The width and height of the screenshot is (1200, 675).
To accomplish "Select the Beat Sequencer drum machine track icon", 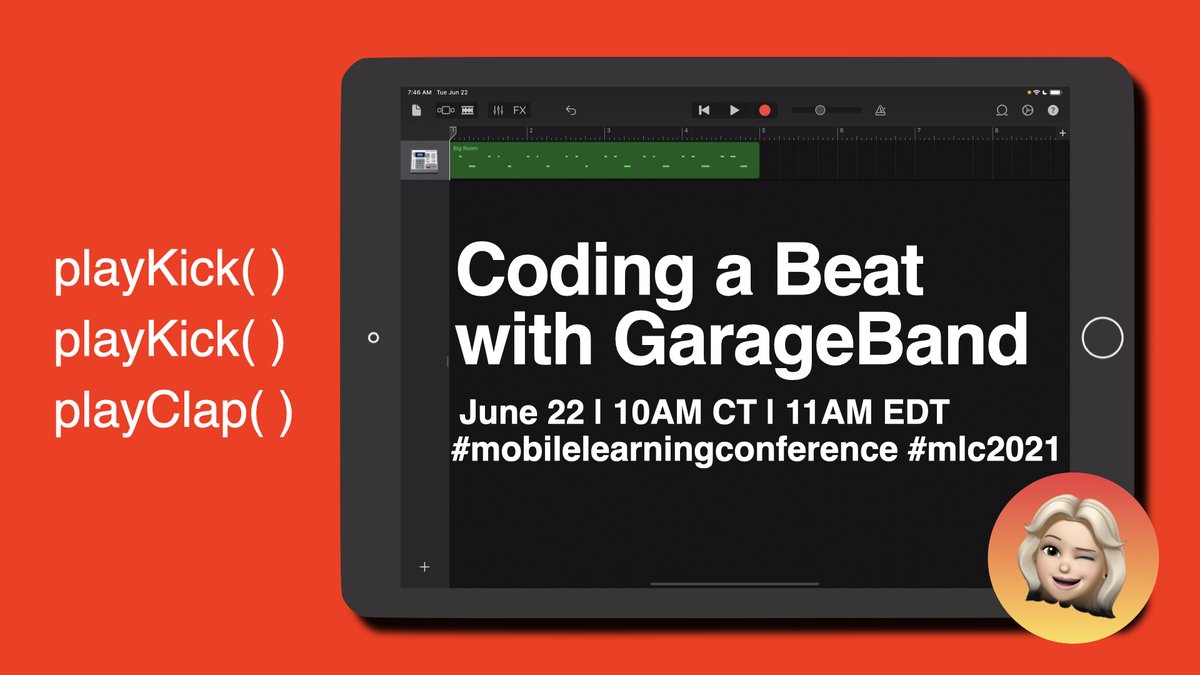I will pyautogui.click(x=425, y=159).
